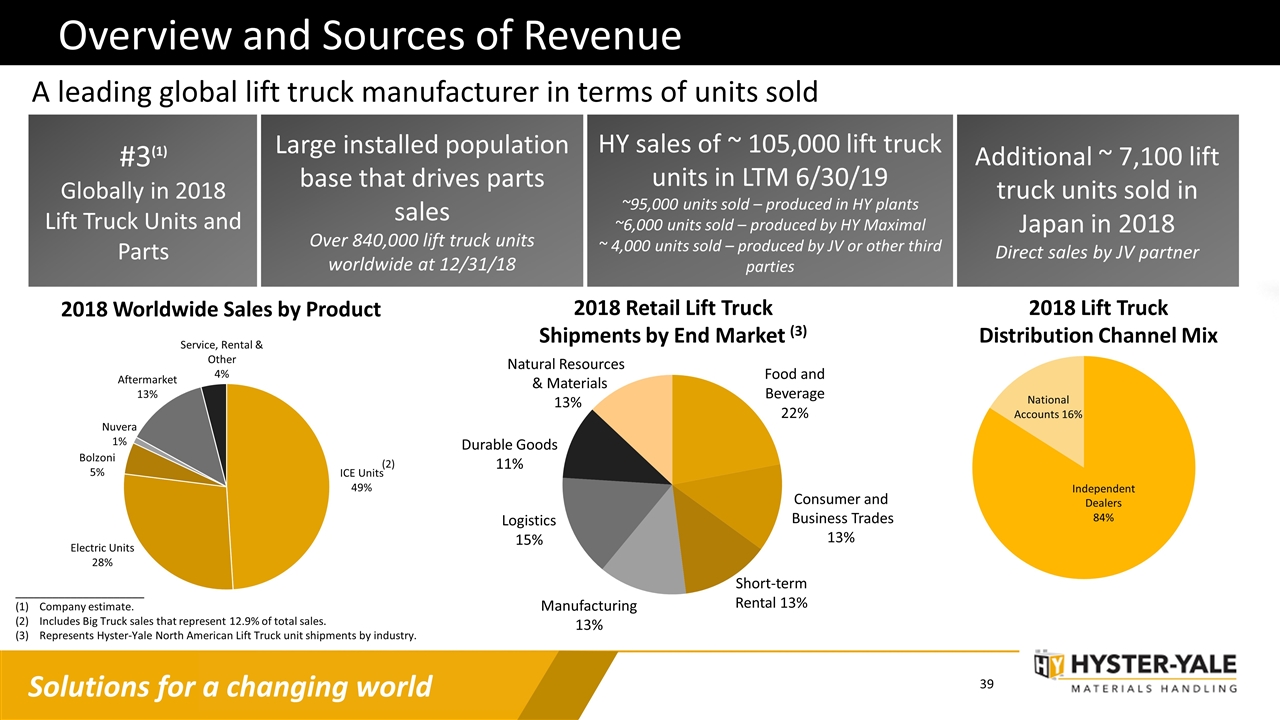Click the footnote about Big Truck sales
Viewport: 1280px width, 720px height.
[170, 621]
